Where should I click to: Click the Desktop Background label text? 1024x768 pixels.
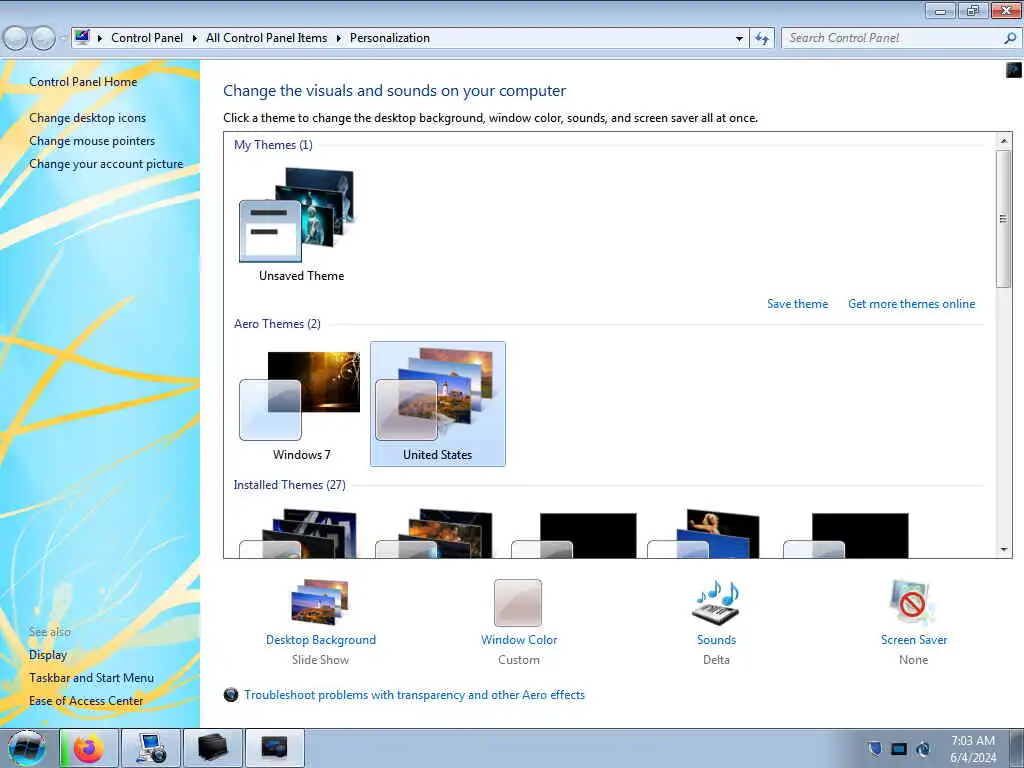coord(321,640)
